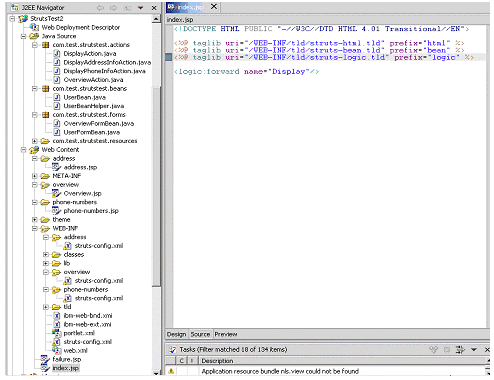The image size is (494, 380).
Task: Click the address.jsp file icon
Action: coord(57,167)
